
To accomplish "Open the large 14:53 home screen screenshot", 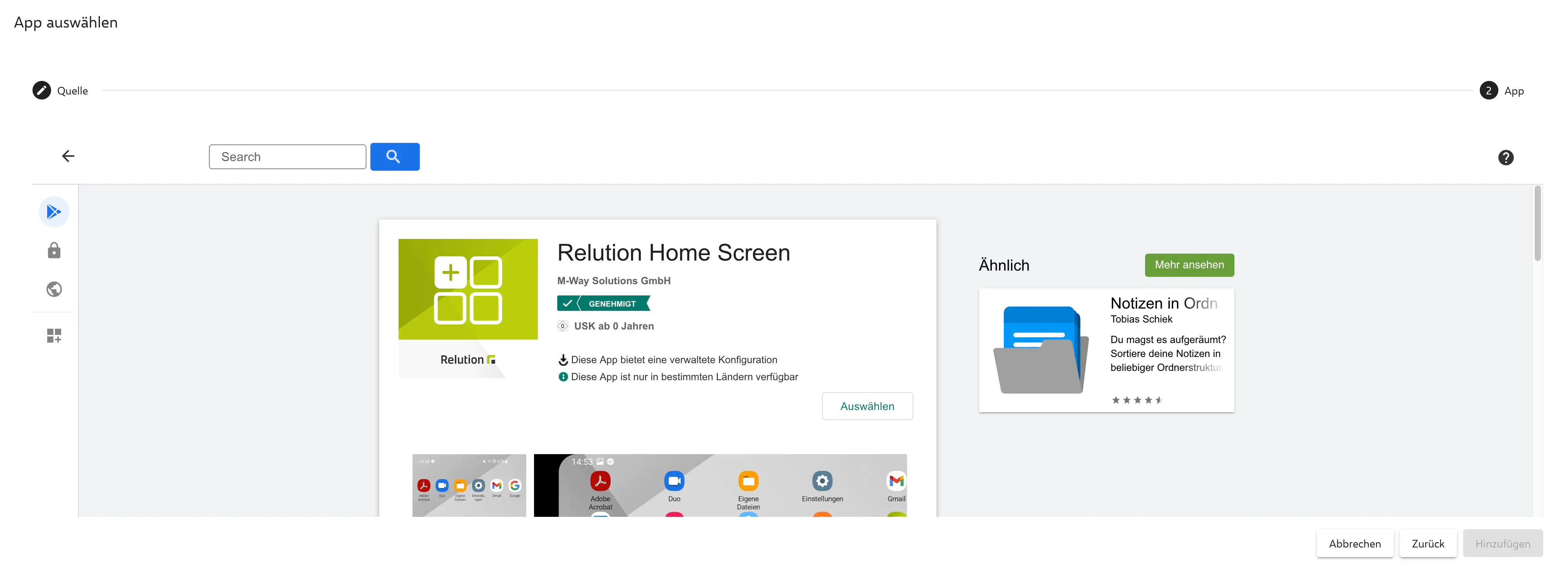I will 720,486.
